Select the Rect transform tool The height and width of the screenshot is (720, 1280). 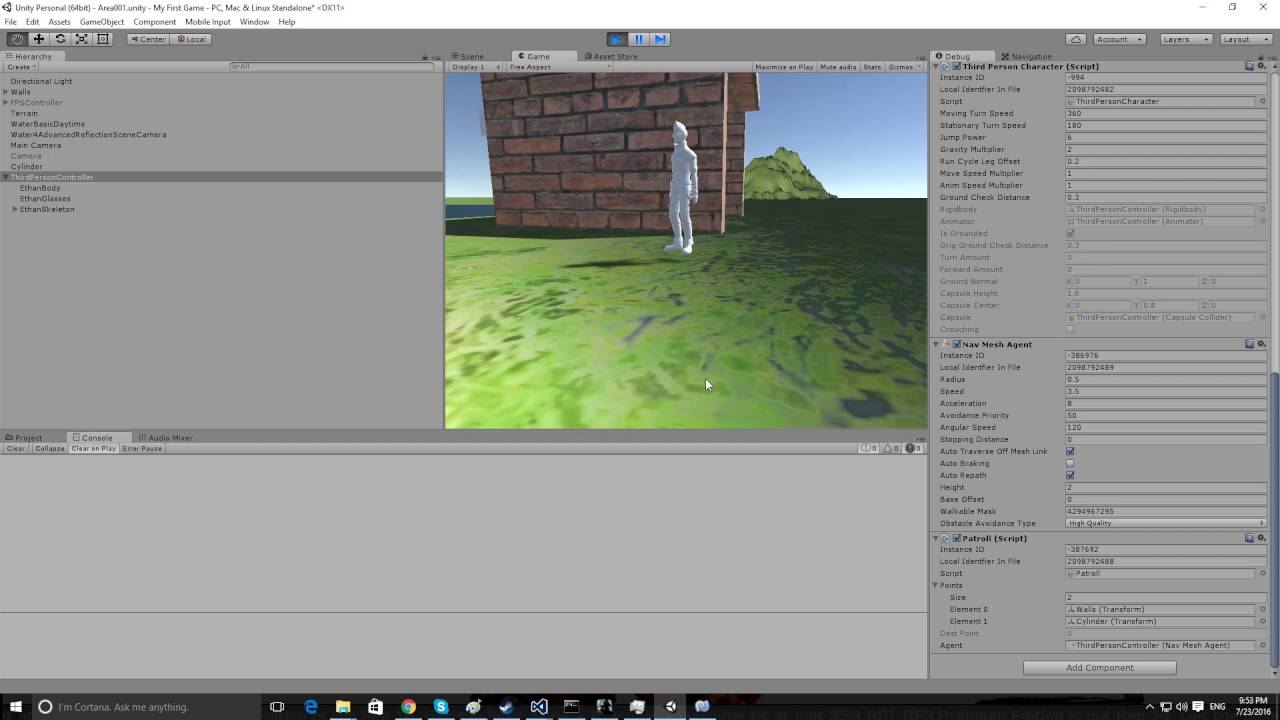tap(103, 38)
